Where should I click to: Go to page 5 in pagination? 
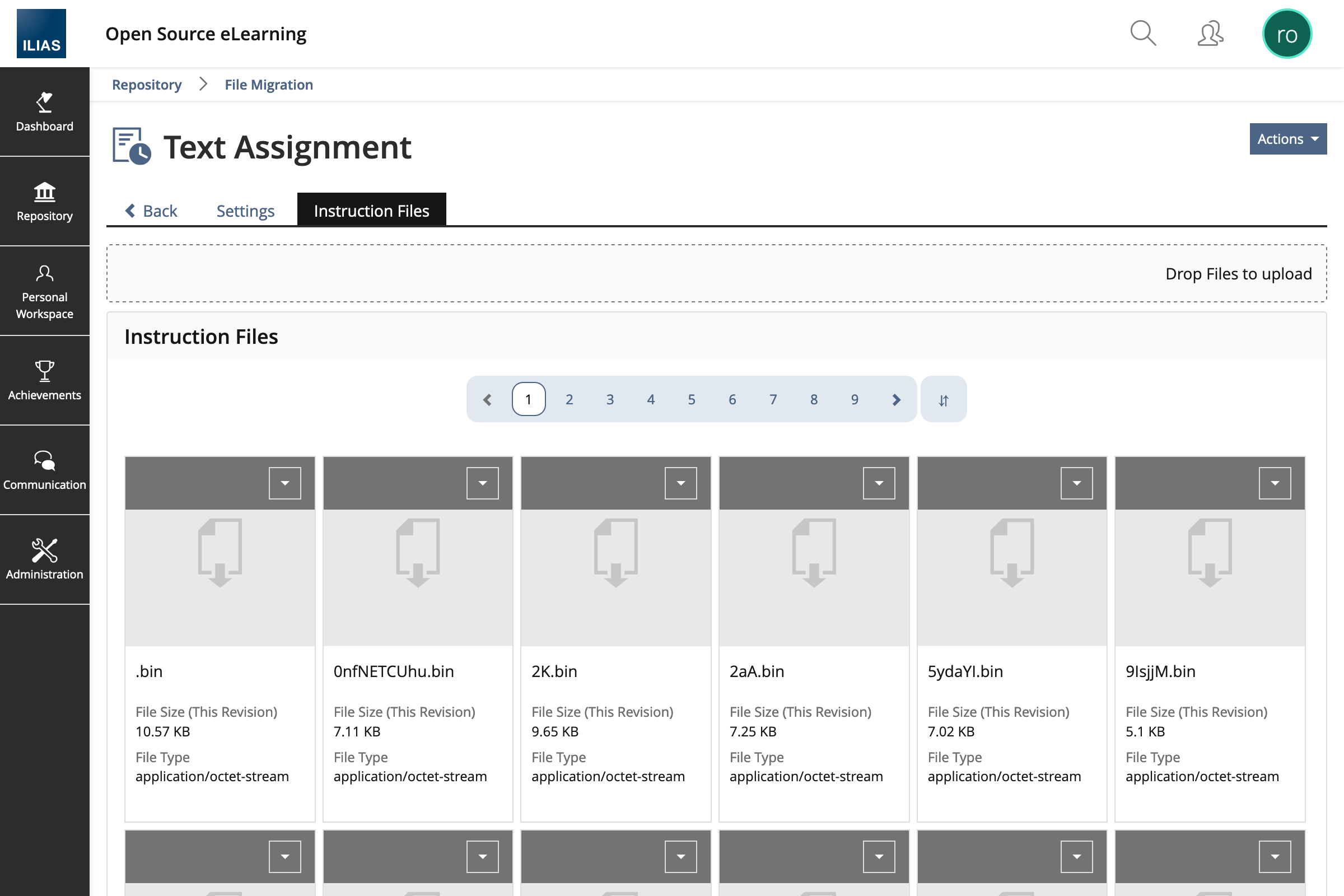(692, 399)
